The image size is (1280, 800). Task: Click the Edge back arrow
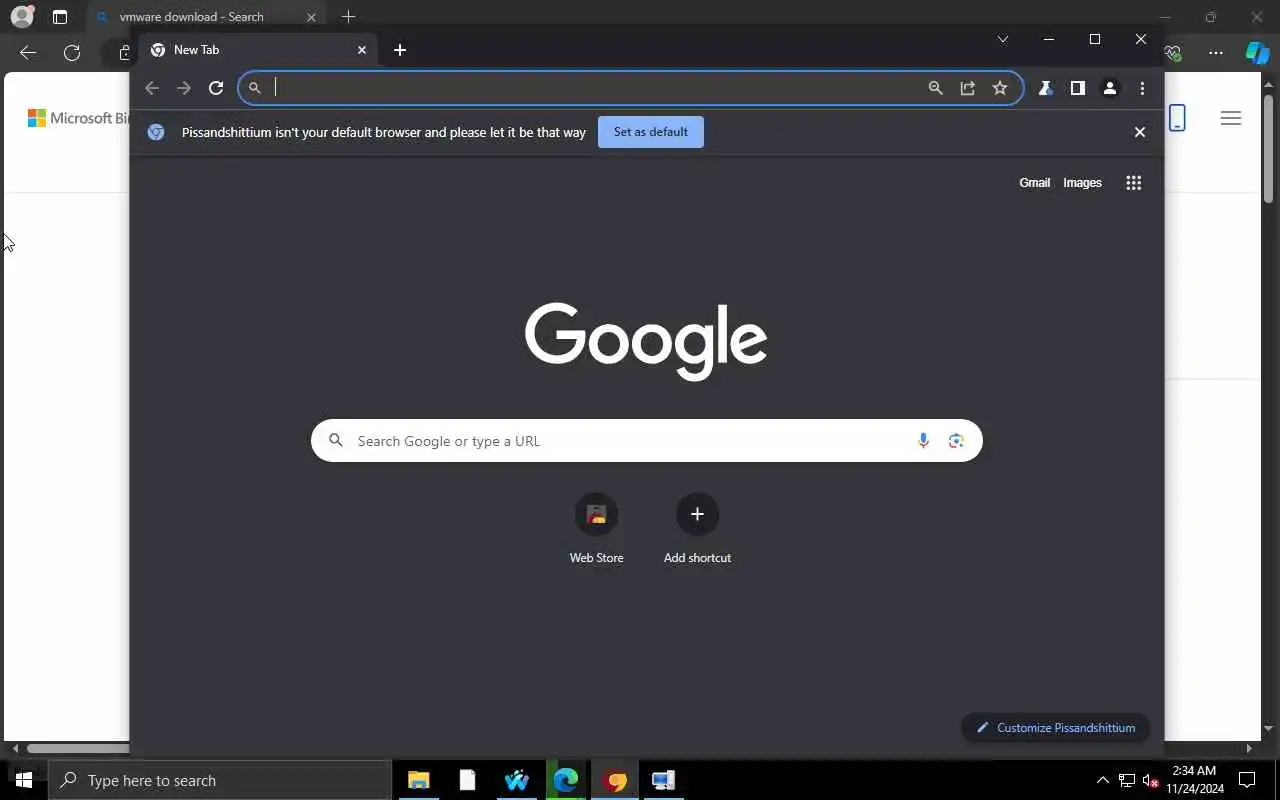[x=28, y=53]
